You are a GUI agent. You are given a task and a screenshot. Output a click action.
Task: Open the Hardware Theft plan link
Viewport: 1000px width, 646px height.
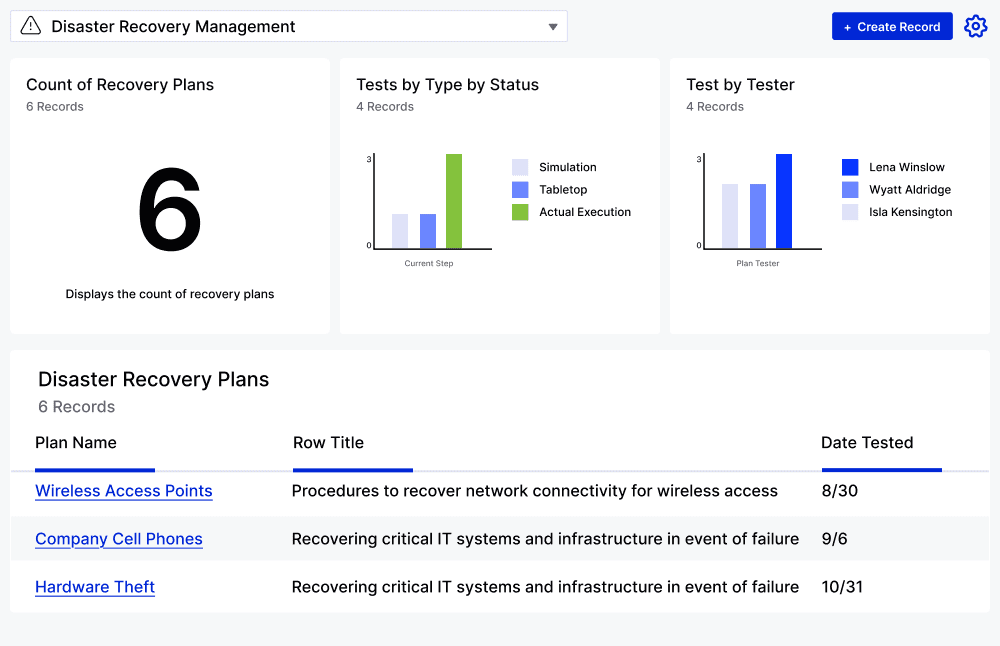[x=95, y=587]
